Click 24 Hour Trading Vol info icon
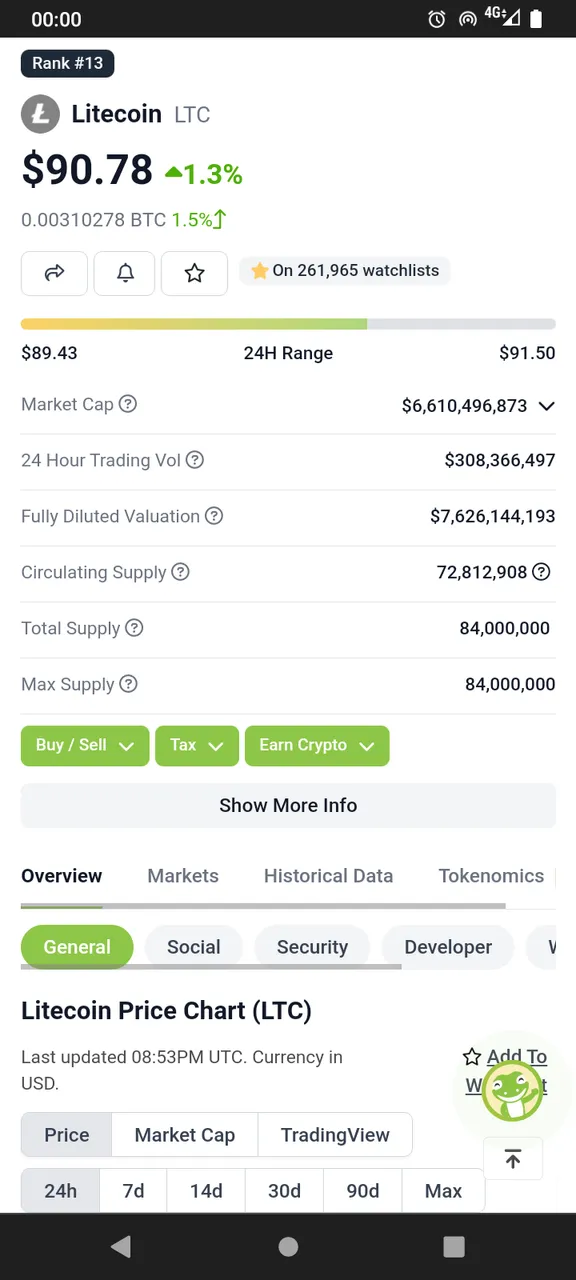The image size is (576, 1280). pyautogui.click(x=195, y=460)
